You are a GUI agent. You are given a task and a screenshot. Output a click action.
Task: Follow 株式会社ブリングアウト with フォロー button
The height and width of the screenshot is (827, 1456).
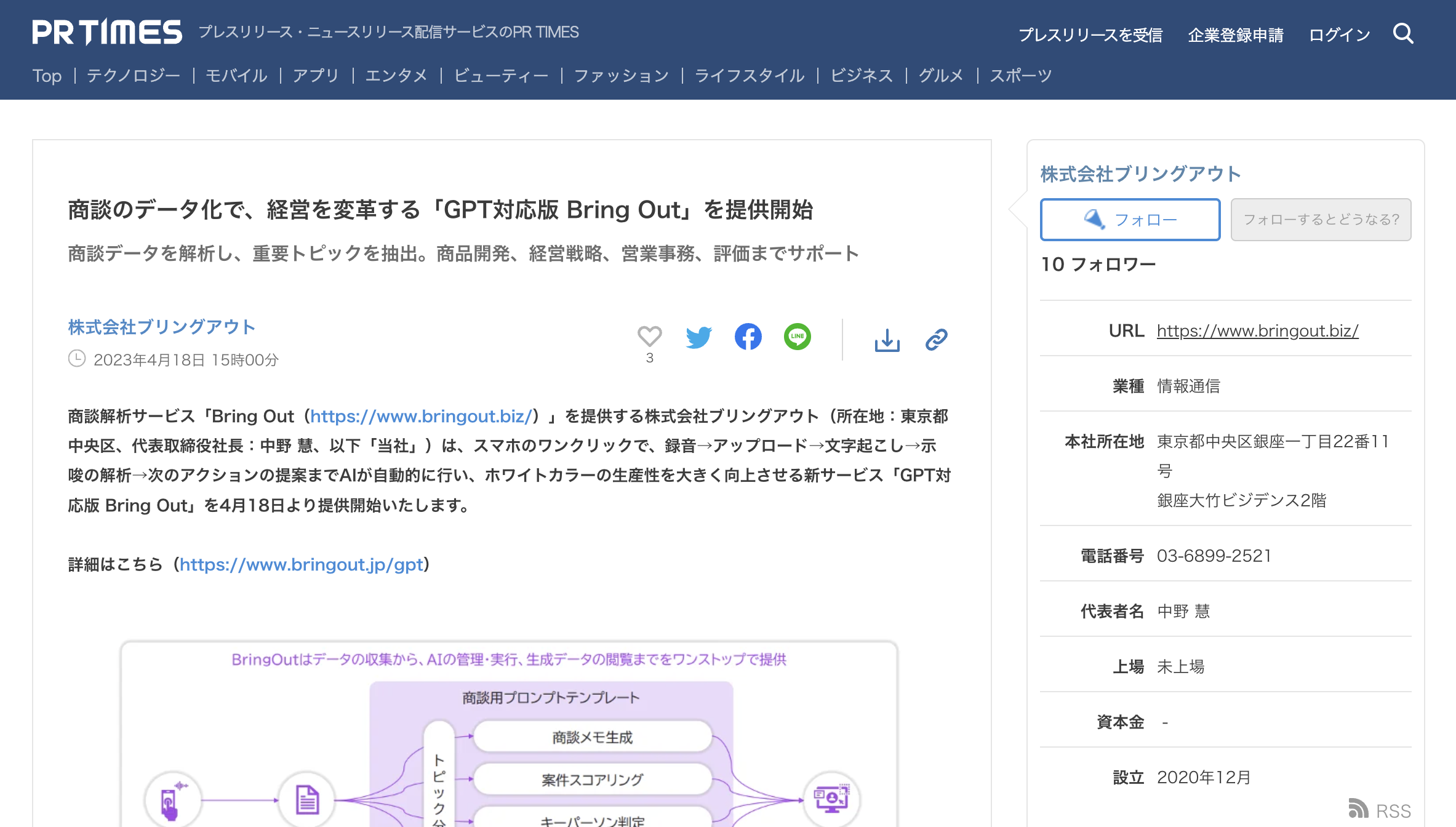(1130, 220)
